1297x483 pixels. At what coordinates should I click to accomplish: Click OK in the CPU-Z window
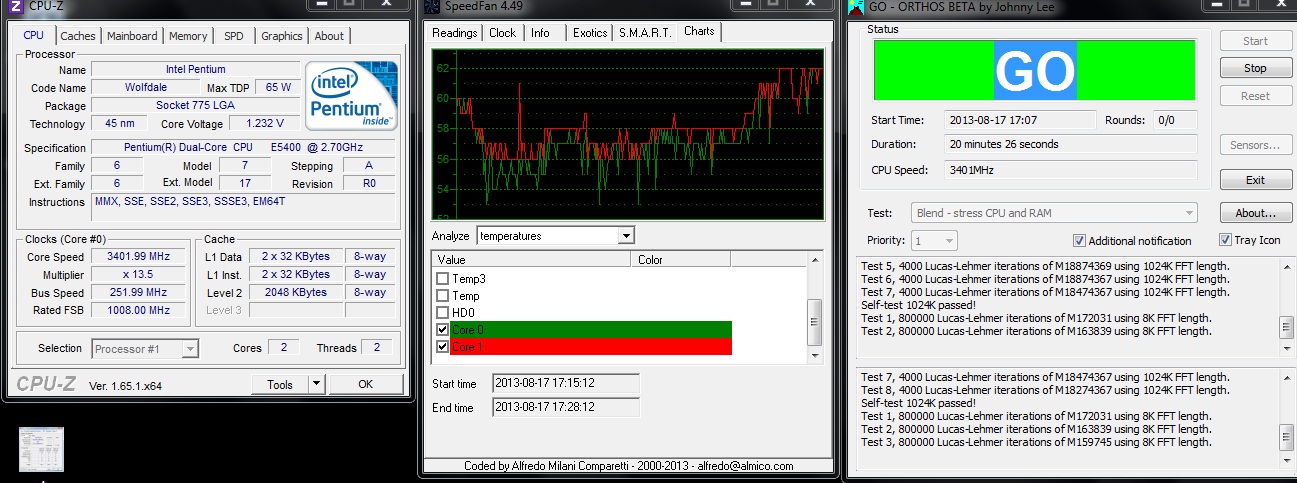(x=365, y=384)
